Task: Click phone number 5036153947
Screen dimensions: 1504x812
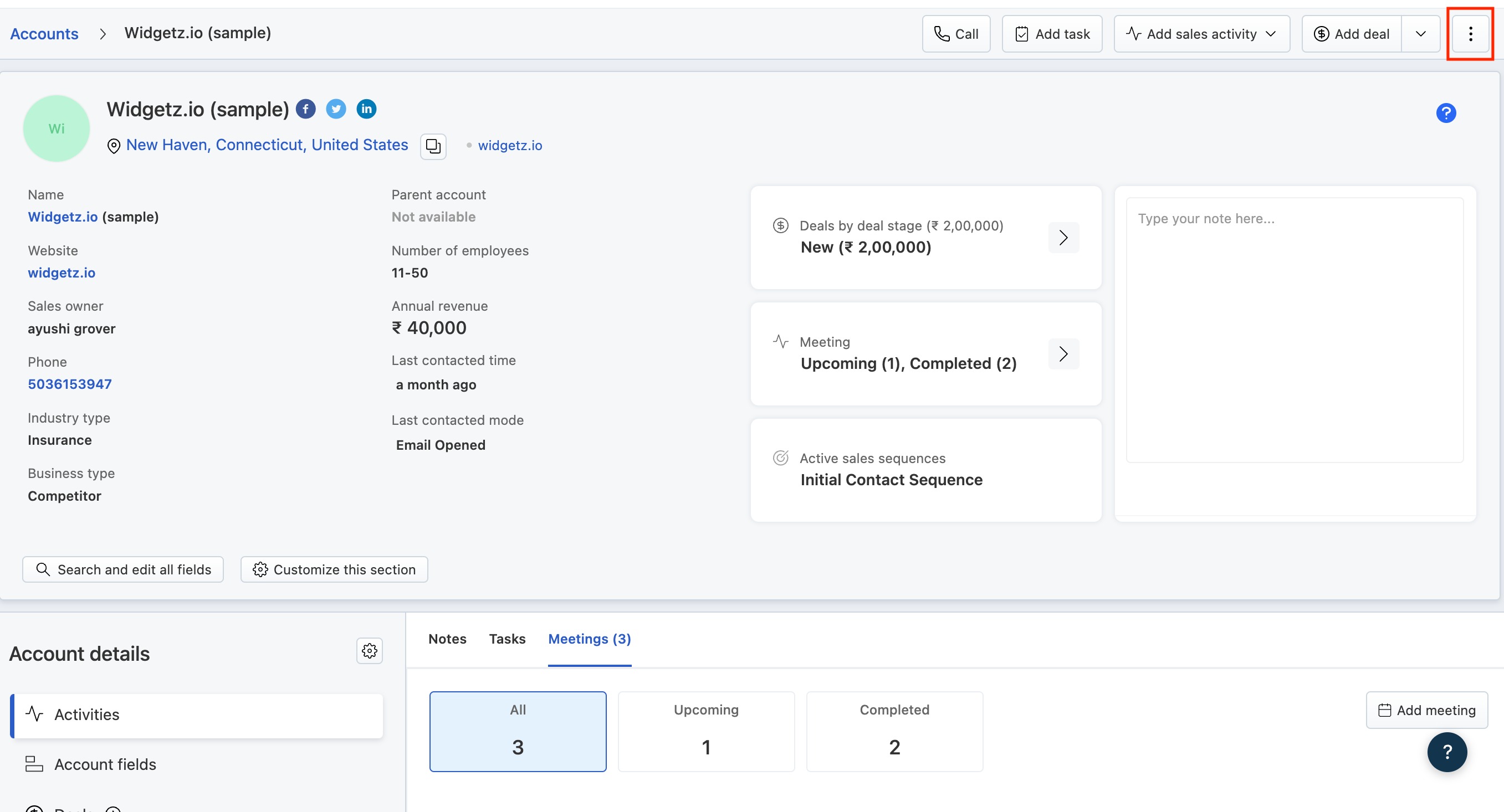Action: (70, 384)
